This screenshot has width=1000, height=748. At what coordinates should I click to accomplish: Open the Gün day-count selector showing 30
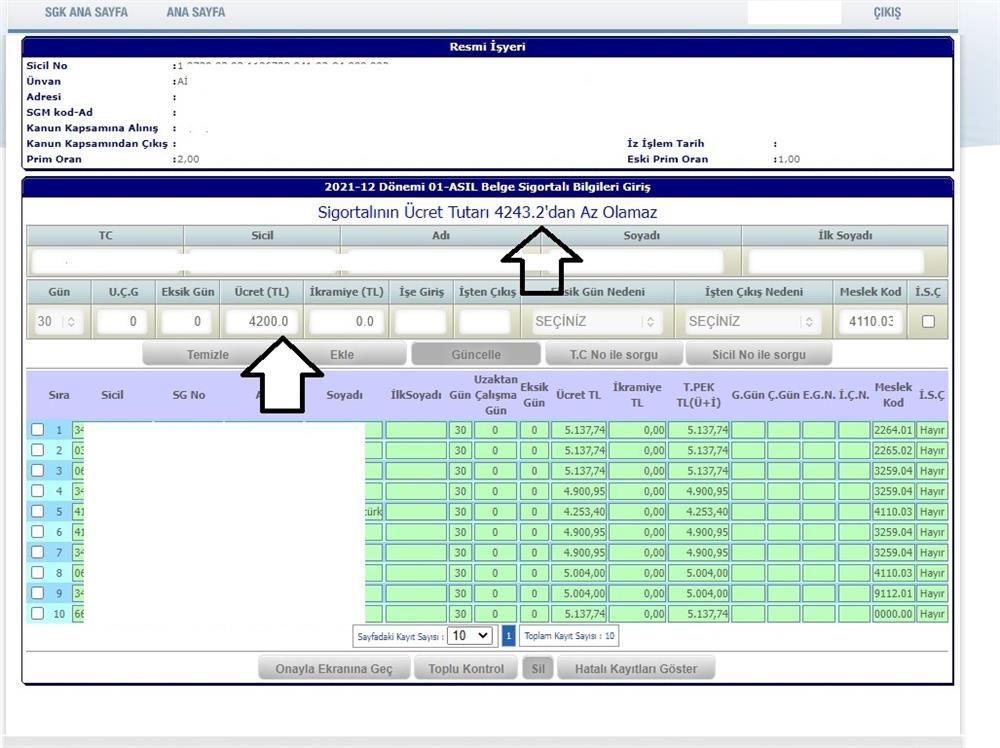(x=58, y=321)
